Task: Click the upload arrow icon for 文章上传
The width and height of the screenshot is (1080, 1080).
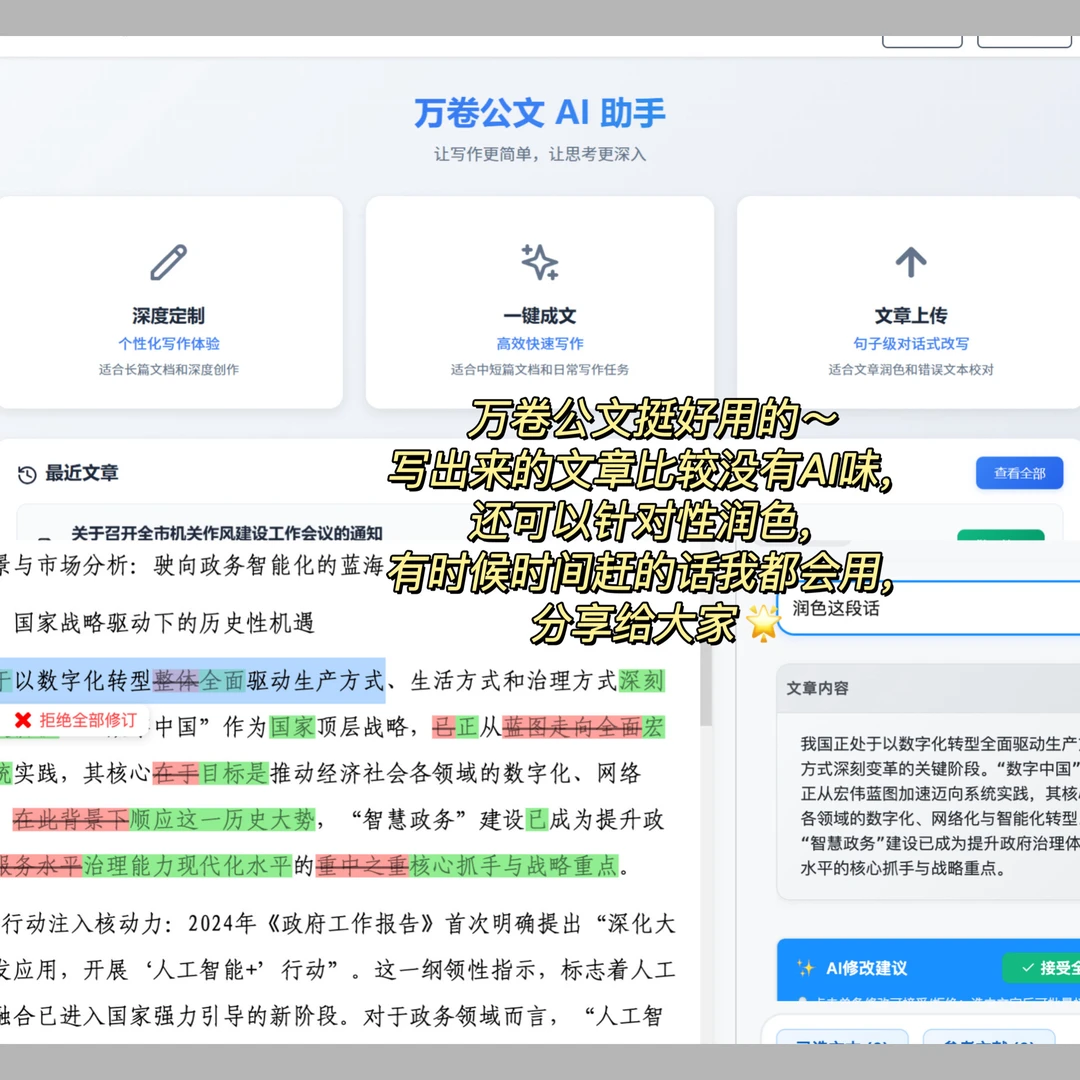Action: [x=911, y=262]
